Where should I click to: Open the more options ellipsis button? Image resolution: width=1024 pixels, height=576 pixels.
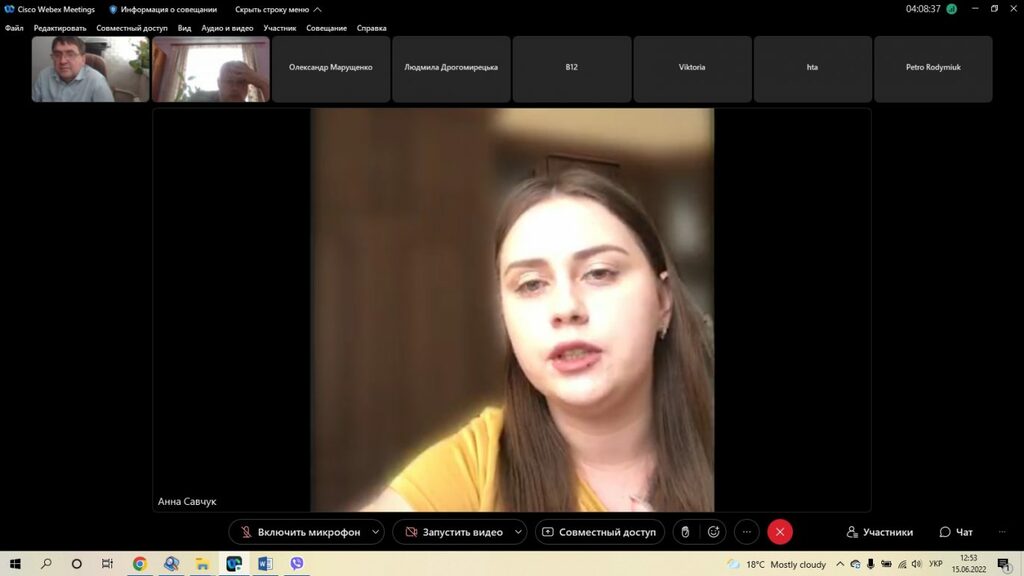click(746, 532)
